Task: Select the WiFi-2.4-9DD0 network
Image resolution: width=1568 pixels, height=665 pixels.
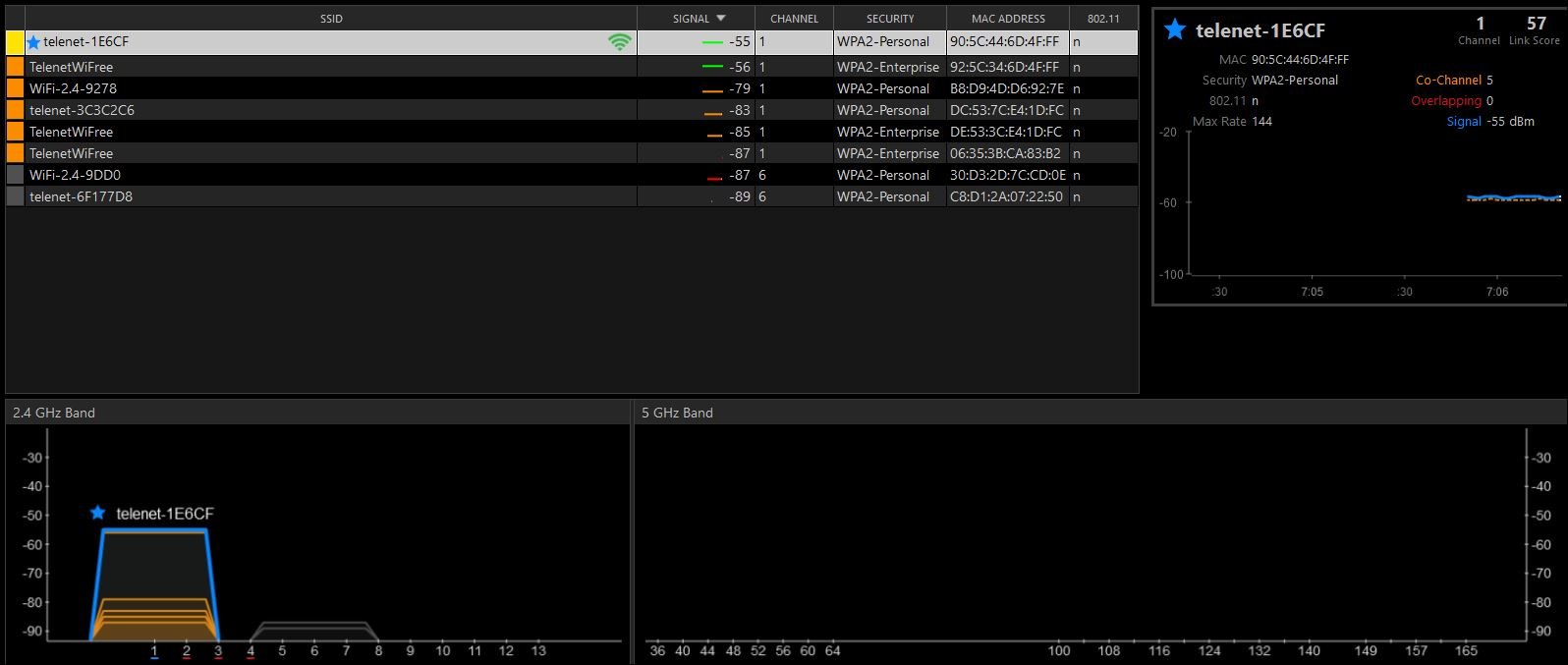Action: [x=572, y=175]
